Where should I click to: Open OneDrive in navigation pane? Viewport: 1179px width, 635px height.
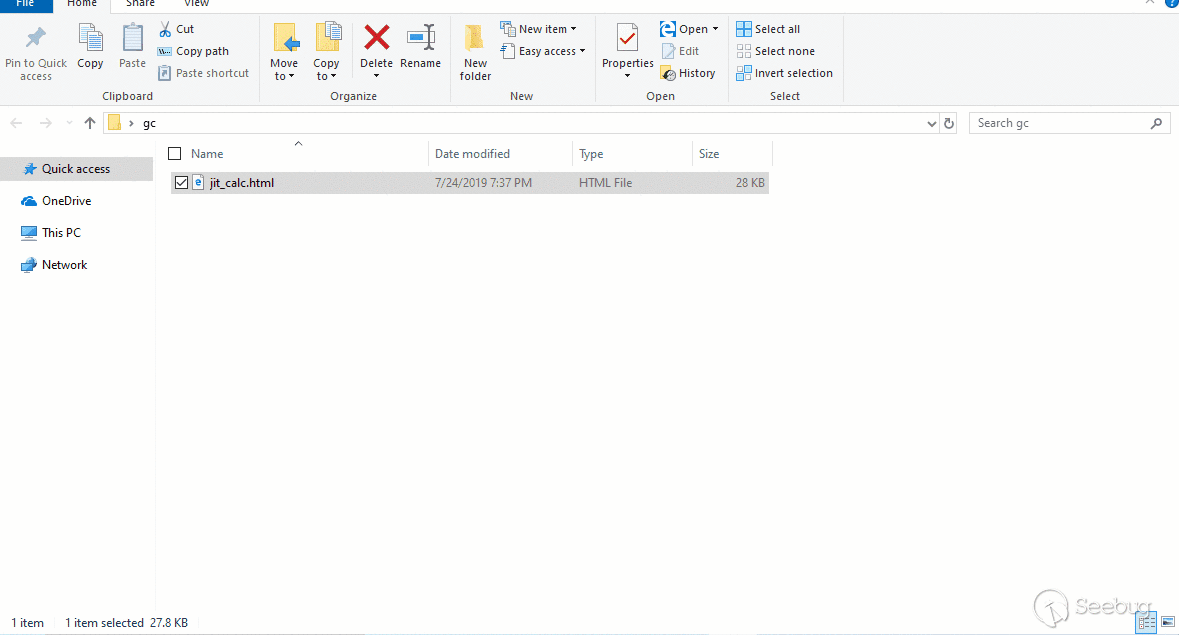pyautogui.click(x=66, y=201)
